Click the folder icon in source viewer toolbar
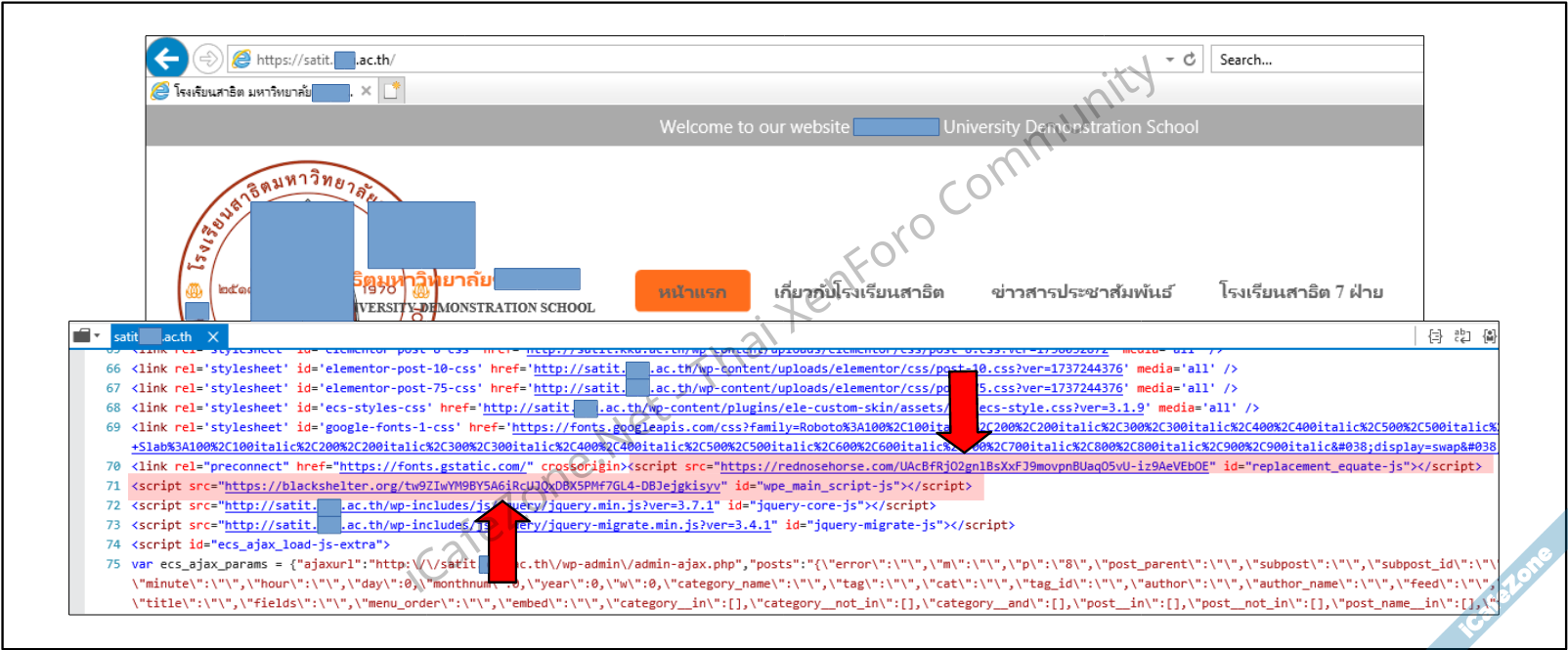Image resolution: width=1568 pixels, height=650 pixels. [x=82, y=335]
